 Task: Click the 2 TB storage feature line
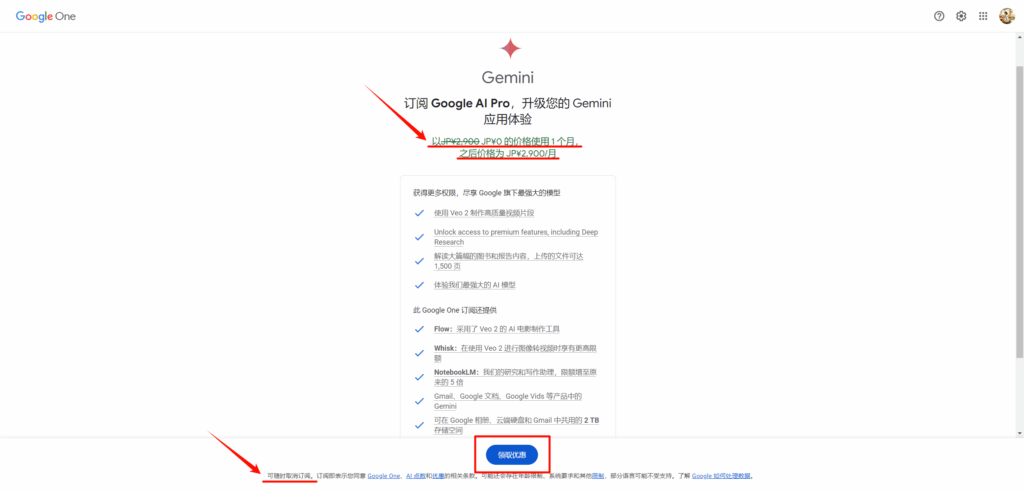516,425
